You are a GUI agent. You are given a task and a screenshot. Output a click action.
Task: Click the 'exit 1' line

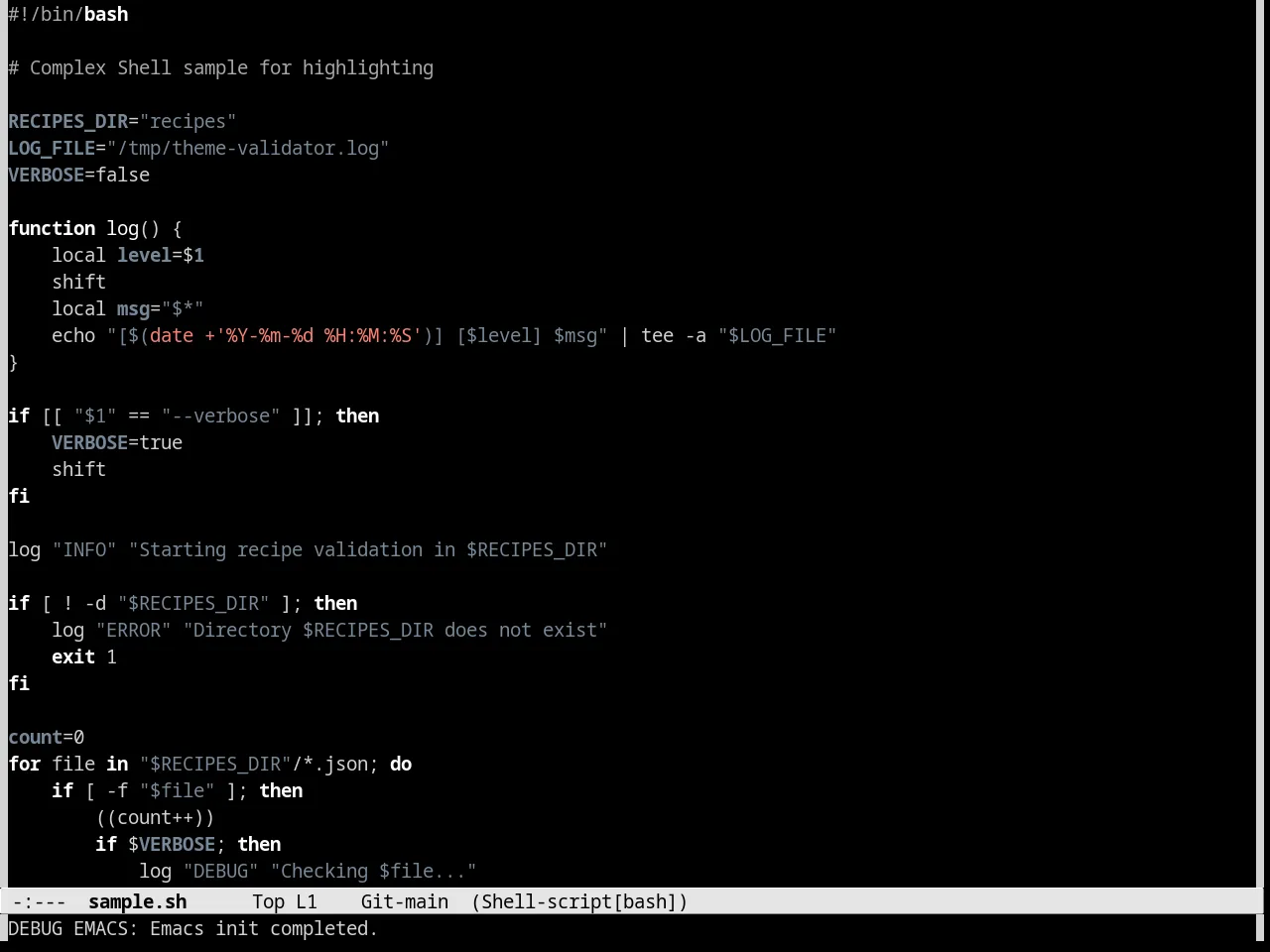coord(84,656)
